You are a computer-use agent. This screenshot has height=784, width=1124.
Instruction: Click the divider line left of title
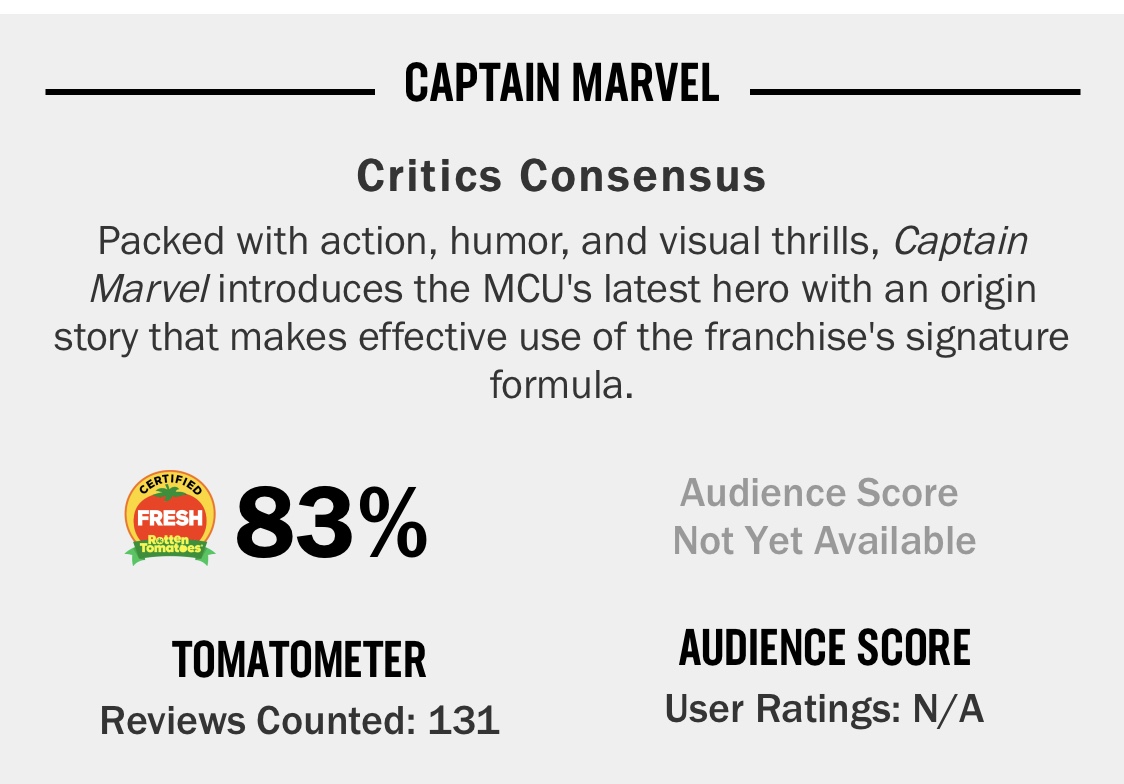pyautogui.click(x=210, y=92)
